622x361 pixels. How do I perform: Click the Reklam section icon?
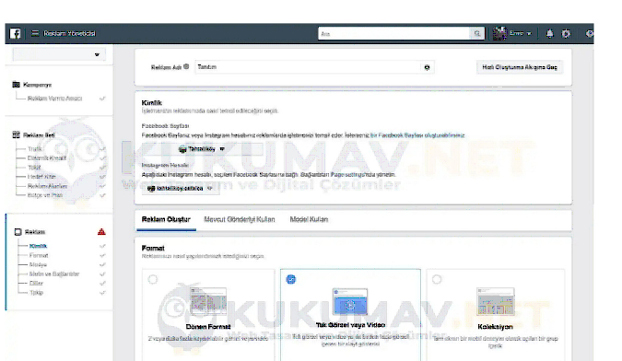click(18, 232)
